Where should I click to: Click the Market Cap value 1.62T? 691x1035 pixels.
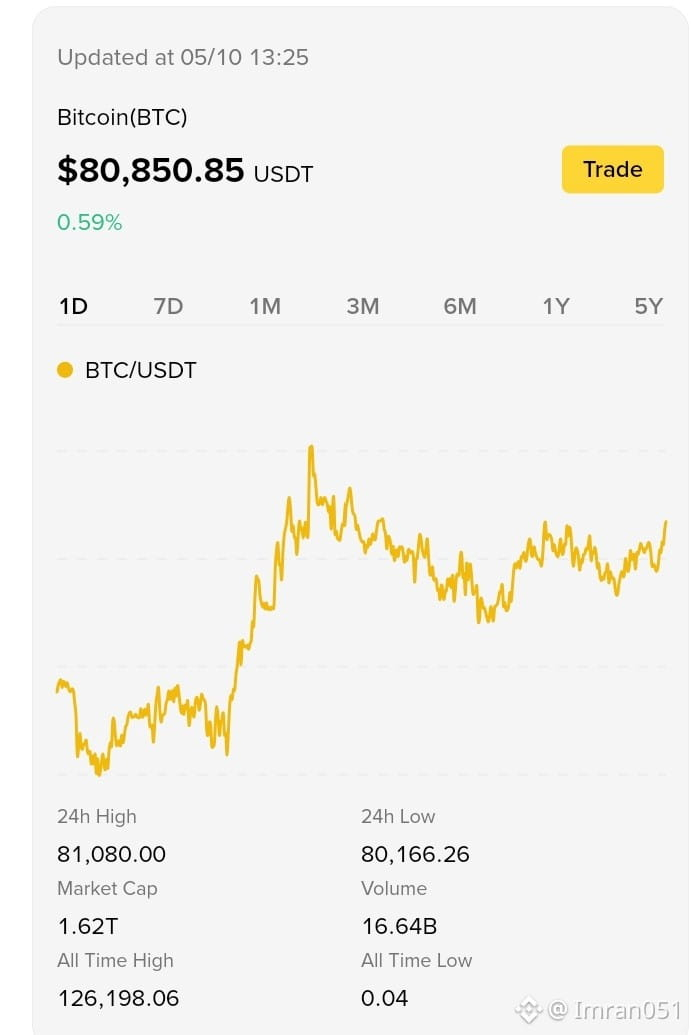pyautogui.click(x=87, y=926)
